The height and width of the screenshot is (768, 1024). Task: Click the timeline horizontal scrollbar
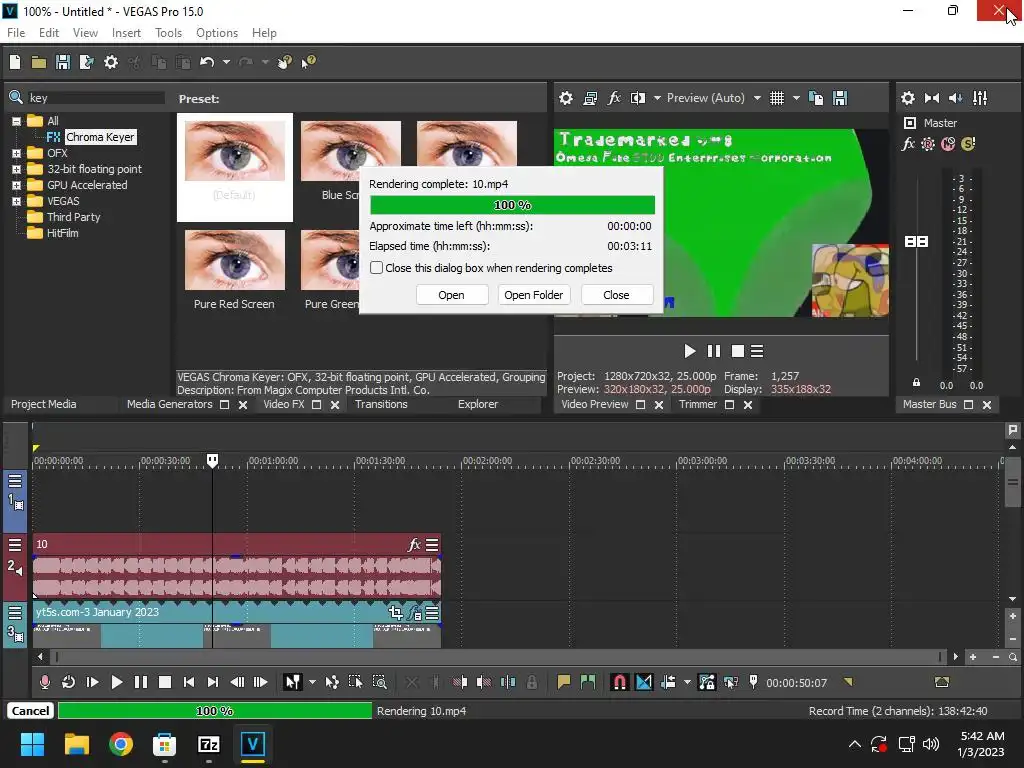click(x=498, y=657)
